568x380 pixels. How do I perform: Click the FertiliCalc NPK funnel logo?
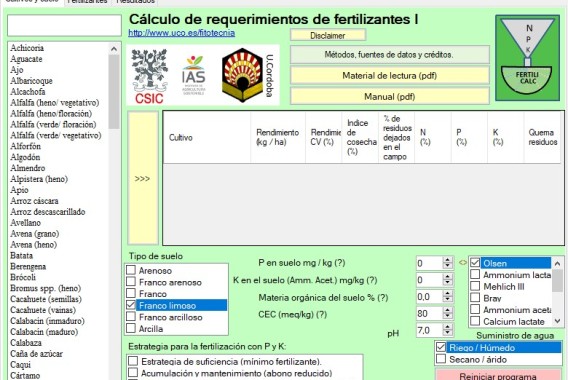[527, 58]
